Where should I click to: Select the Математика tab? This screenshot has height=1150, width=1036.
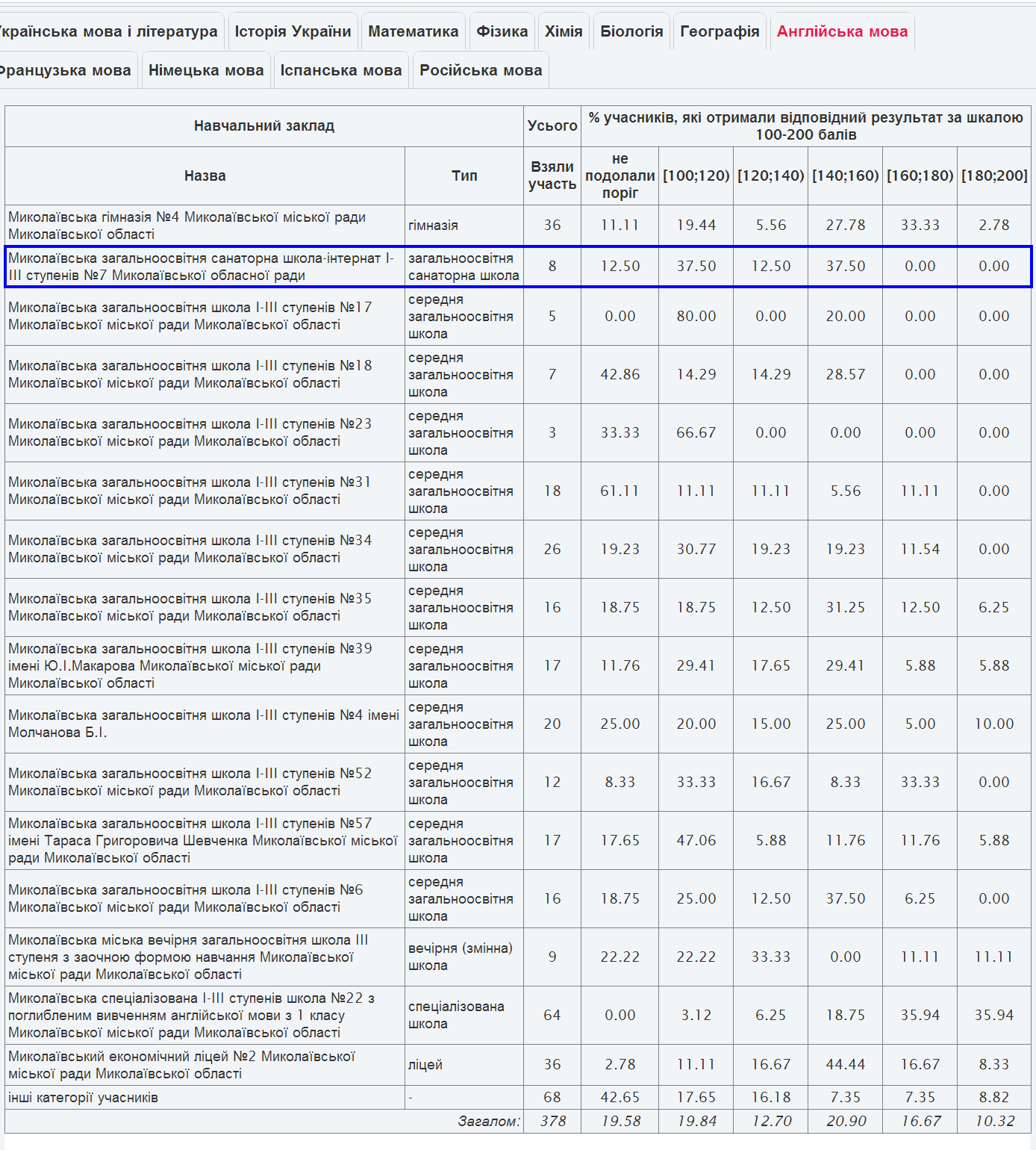coord(414,31)
